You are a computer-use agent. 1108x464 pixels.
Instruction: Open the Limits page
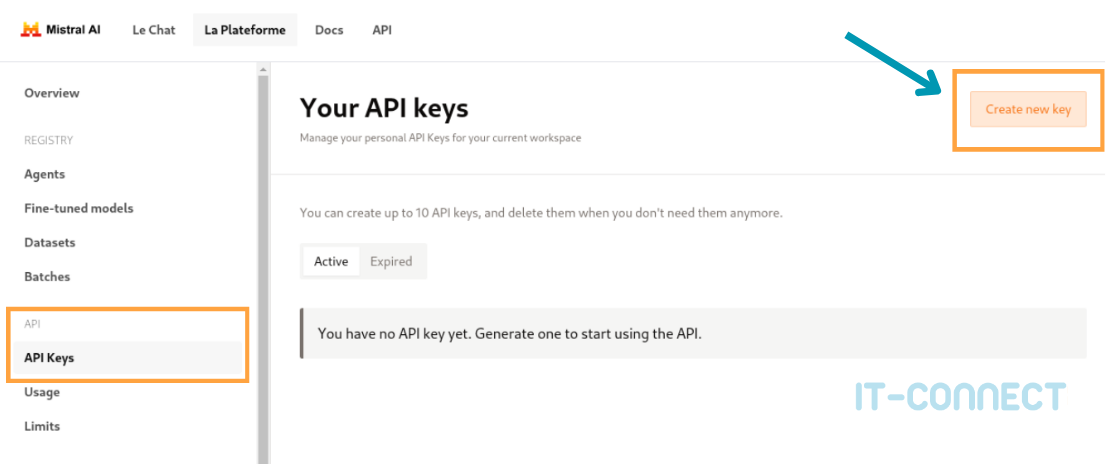pos(42,426)
